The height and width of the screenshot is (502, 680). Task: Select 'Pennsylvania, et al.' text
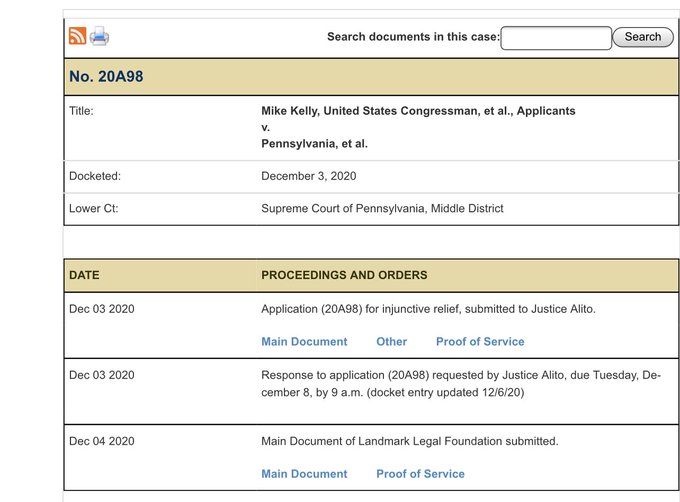314,144
